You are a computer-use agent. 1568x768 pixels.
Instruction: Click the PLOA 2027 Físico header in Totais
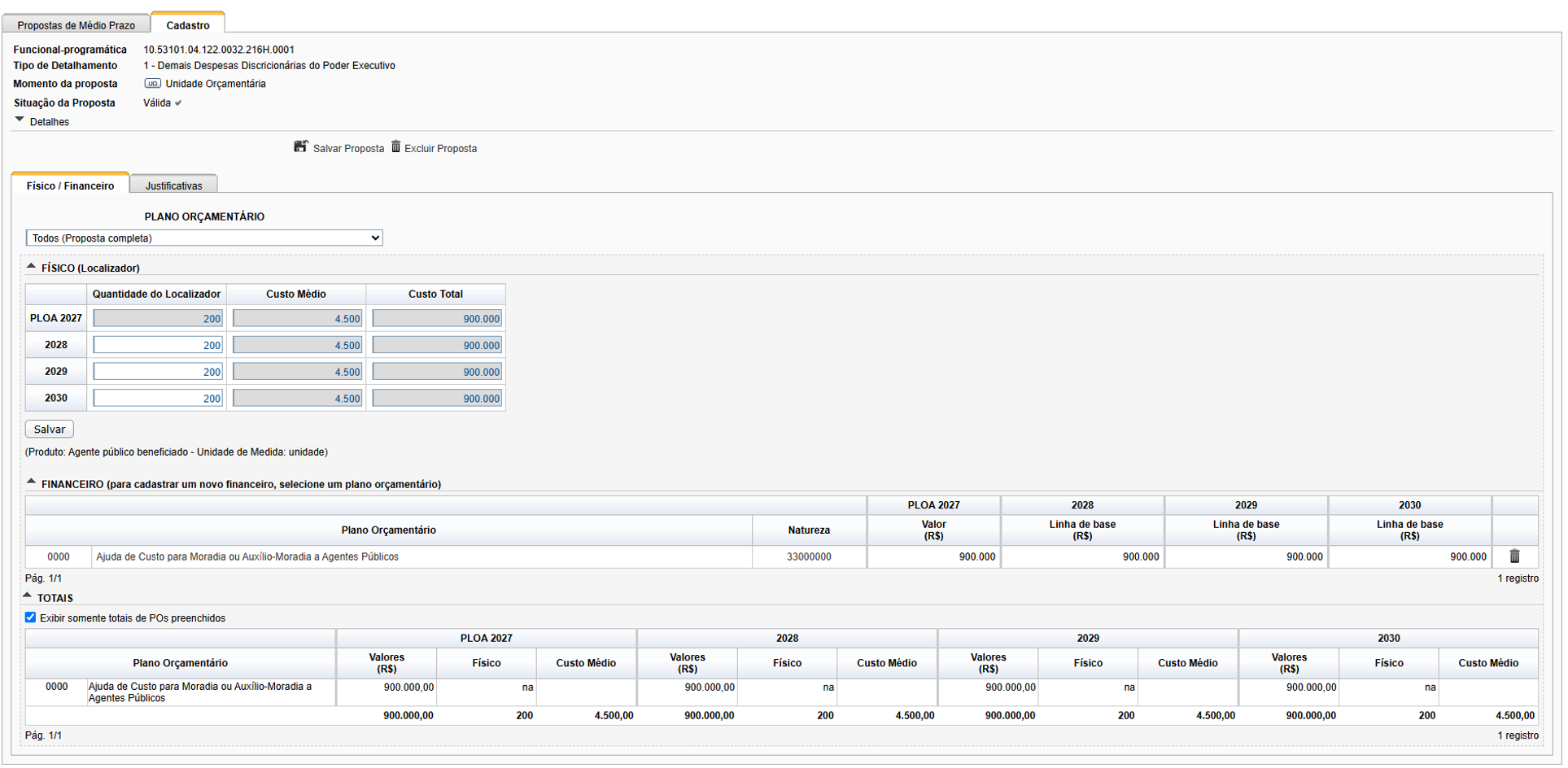point(487,663)
